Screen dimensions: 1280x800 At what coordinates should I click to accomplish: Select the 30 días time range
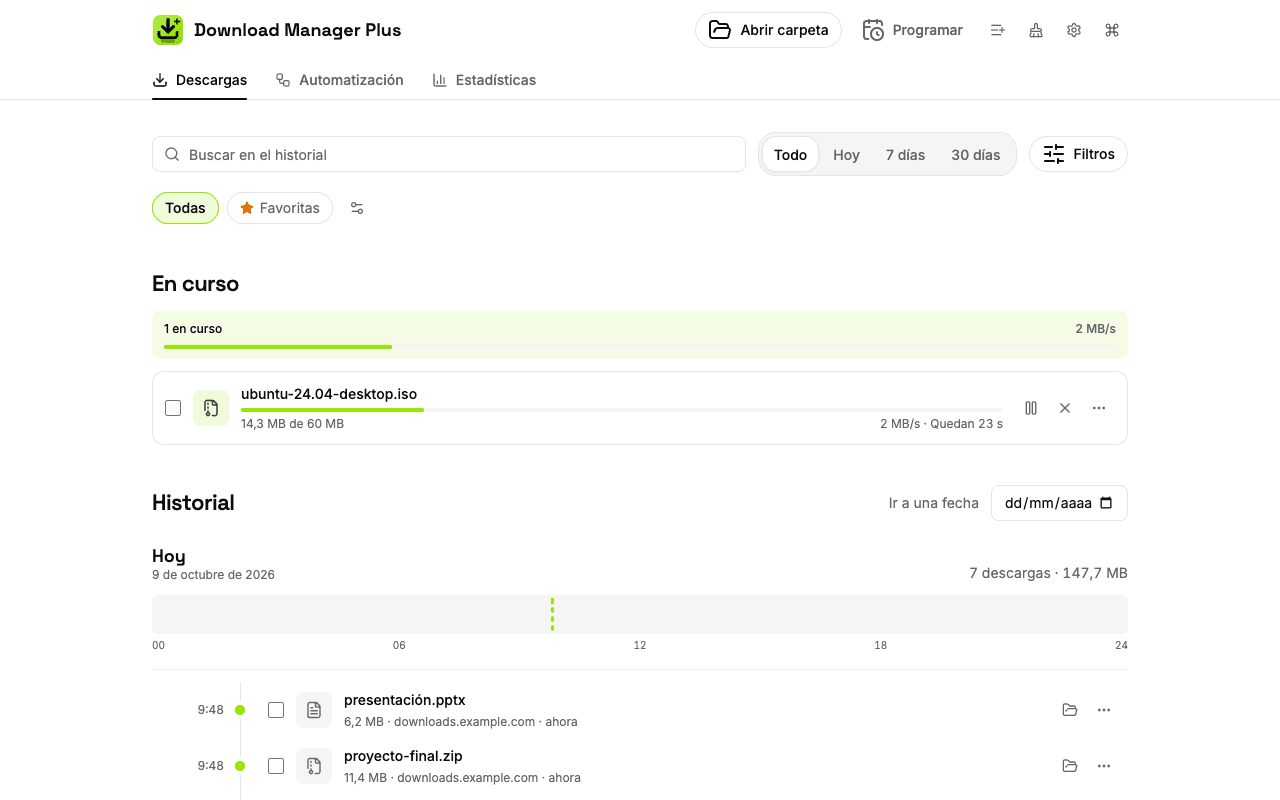[x=976, y=155]
